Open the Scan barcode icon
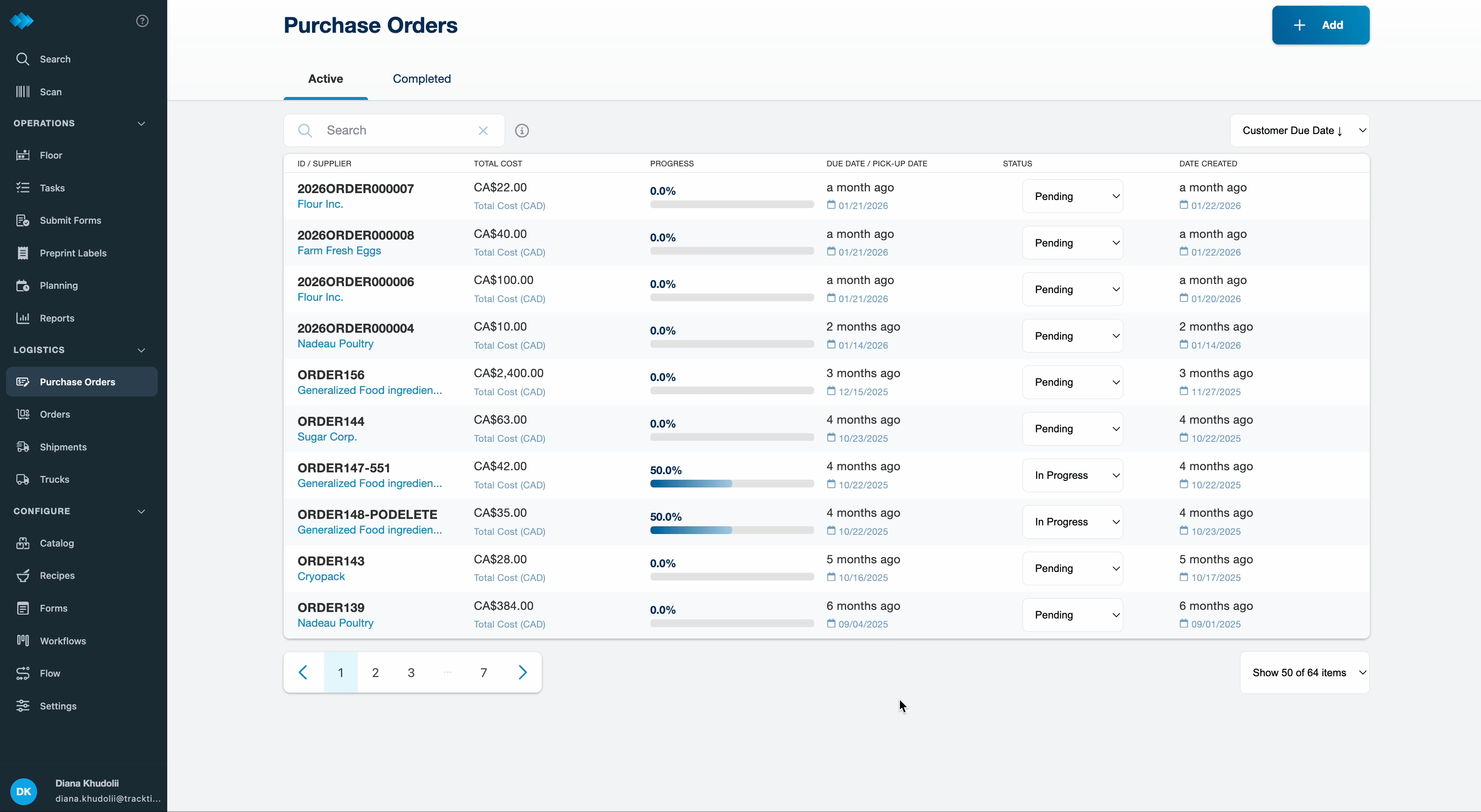Image resolution: width=1481 pixels, height=812 pixels. coord(23,91)
